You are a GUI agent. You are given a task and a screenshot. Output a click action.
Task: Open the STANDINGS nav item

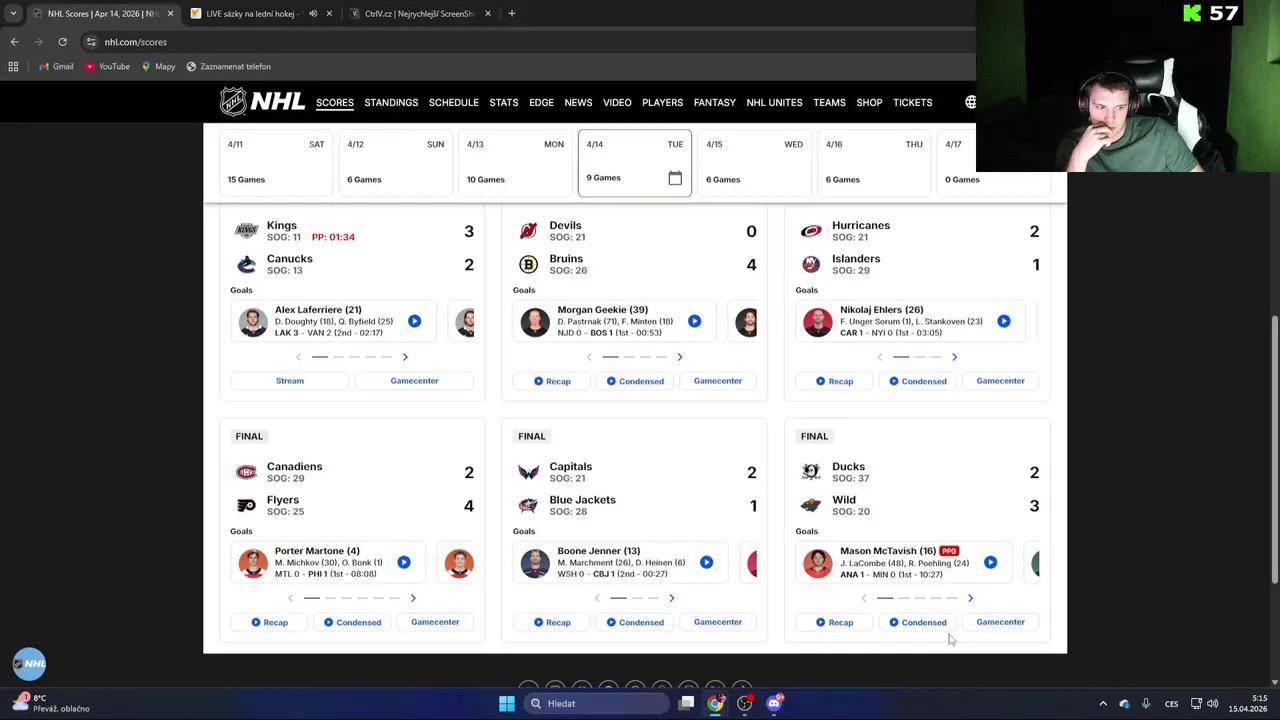(x=391, y=102)
